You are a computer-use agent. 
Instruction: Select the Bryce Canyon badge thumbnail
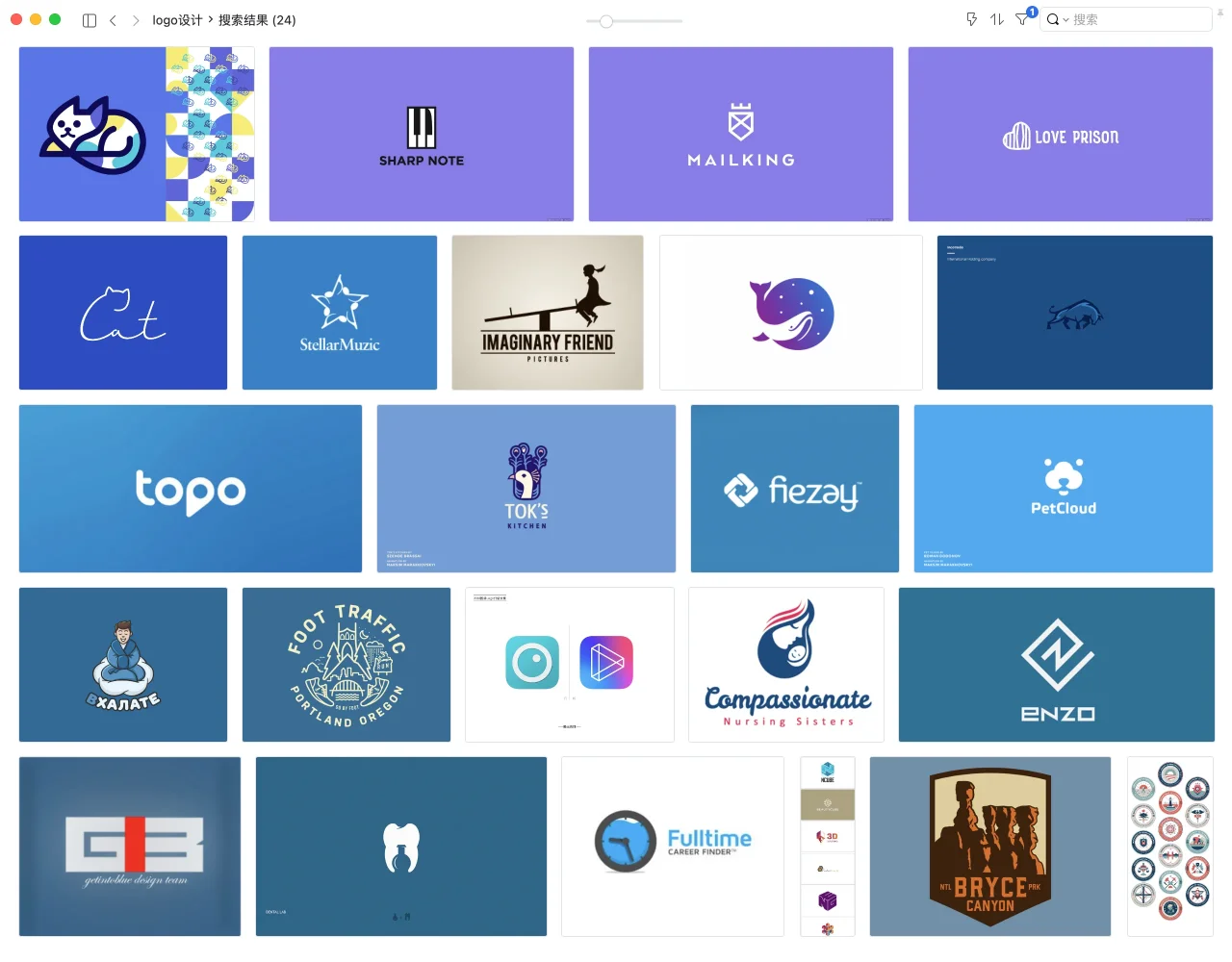[990, 847]
